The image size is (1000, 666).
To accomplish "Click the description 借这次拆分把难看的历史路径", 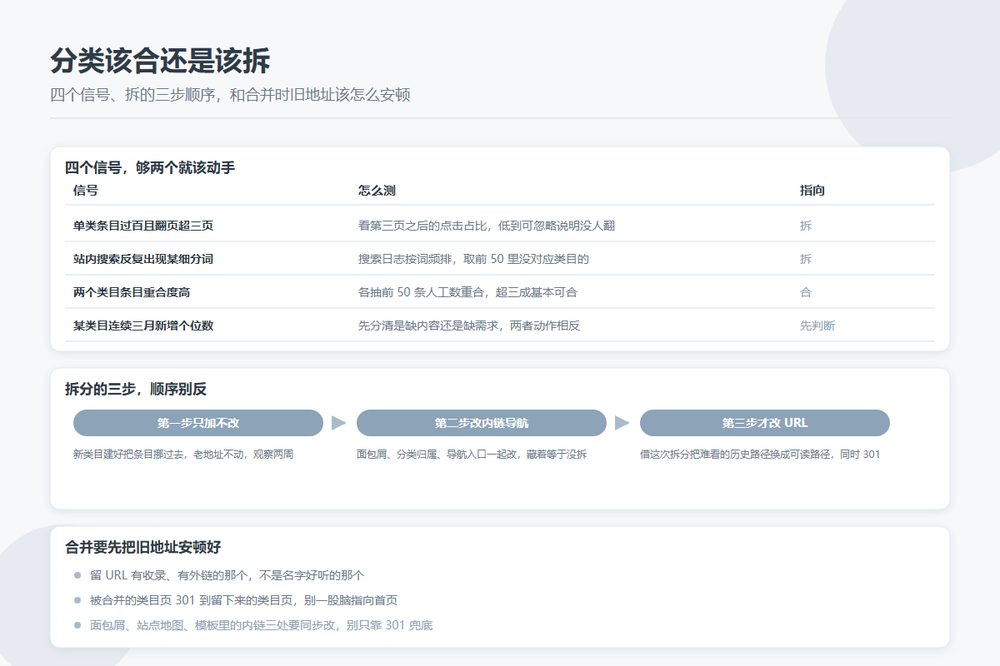I will (x=760, y=454).
